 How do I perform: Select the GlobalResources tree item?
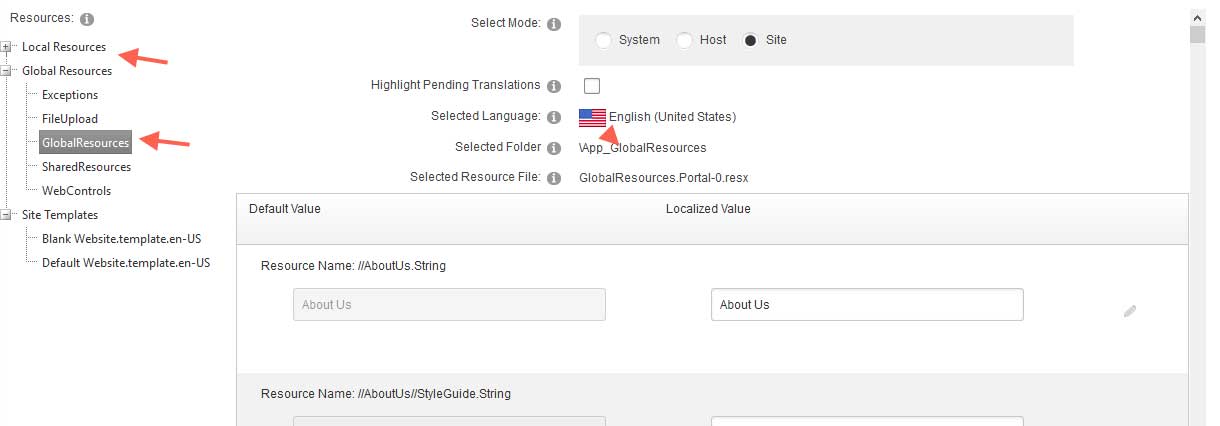85,143
